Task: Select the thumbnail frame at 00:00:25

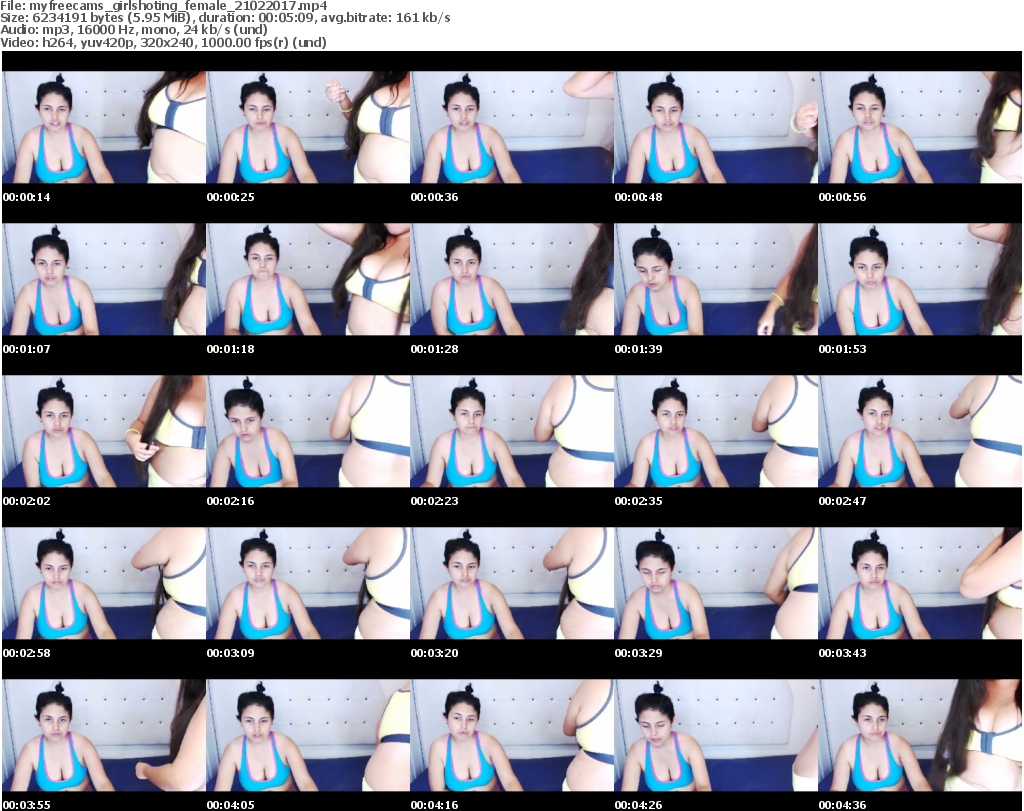Action: 308,127
